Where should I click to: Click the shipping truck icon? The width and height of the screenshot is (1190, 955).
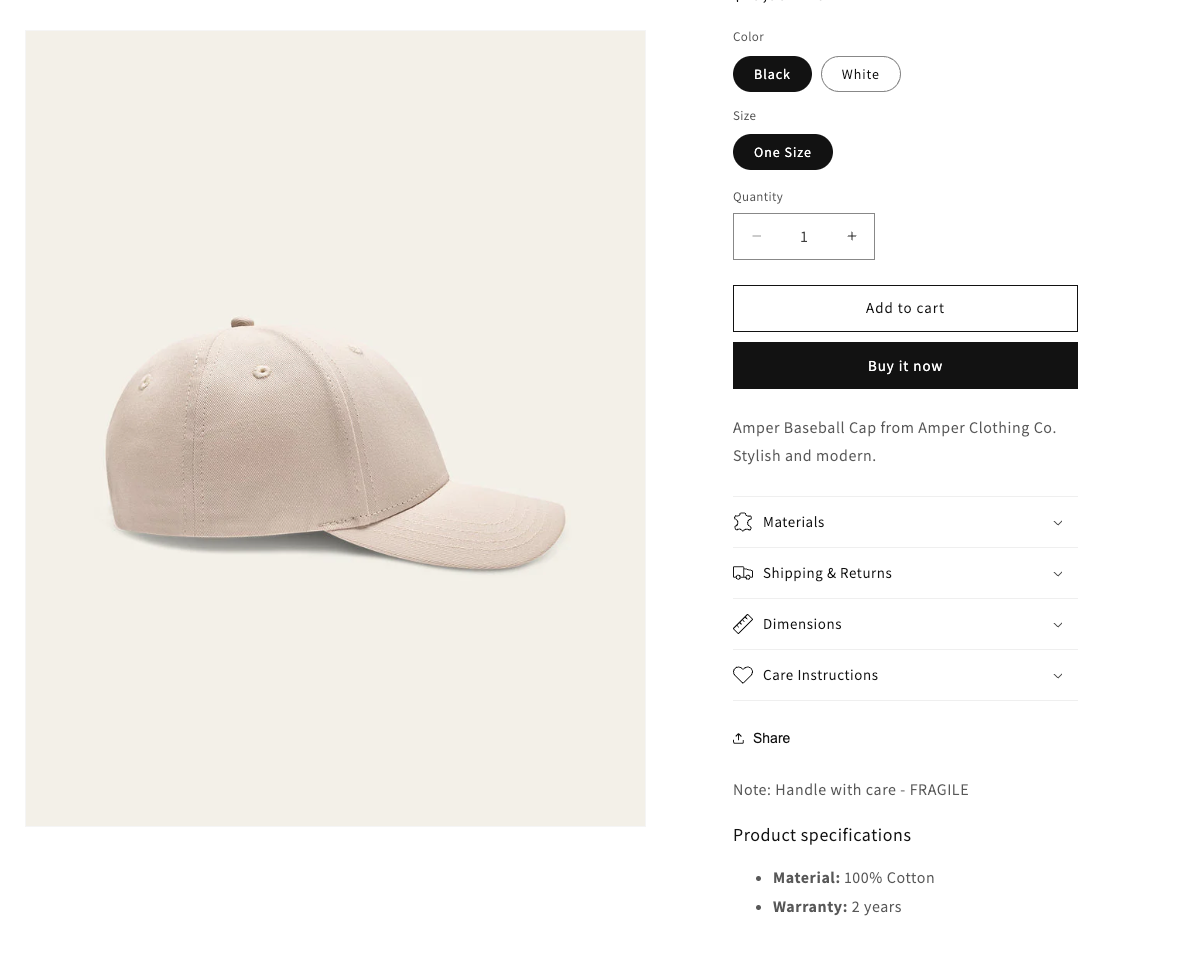(x=743, y=573)
